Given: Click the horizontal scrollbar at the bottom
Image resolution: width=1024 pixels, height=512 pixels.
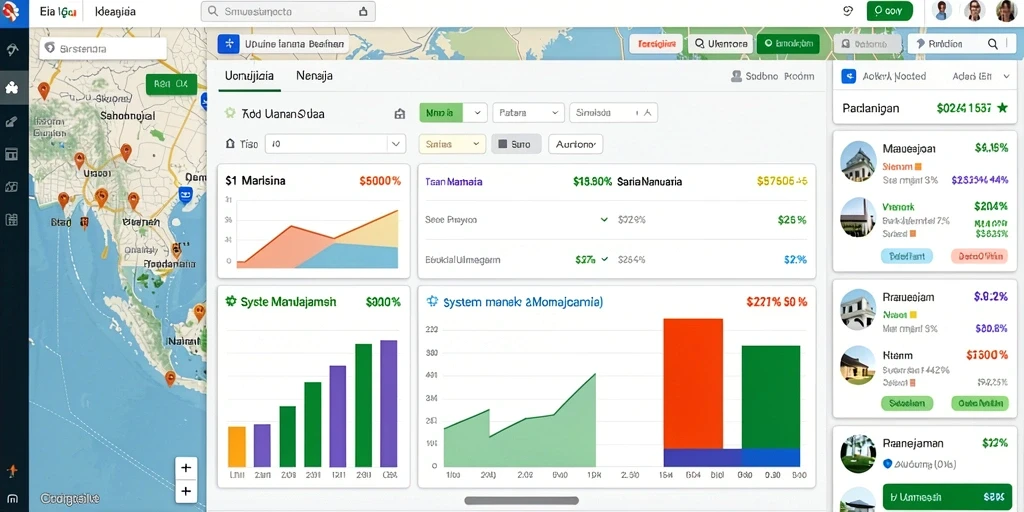Looking at the screenshot, I should click(521, 501).
